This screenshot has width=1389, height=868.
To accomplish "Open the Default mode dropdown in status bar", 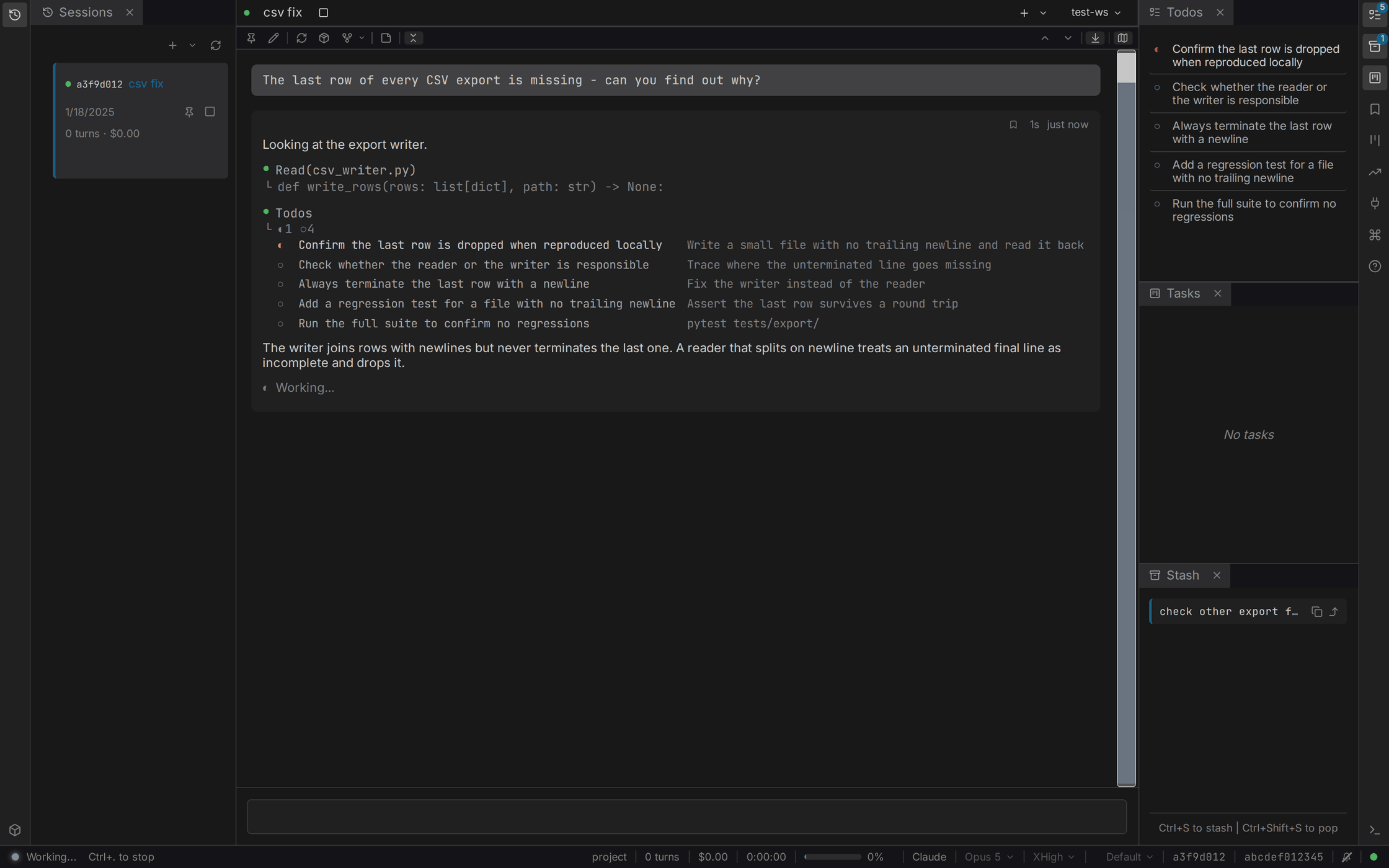I will [1129, 857].
